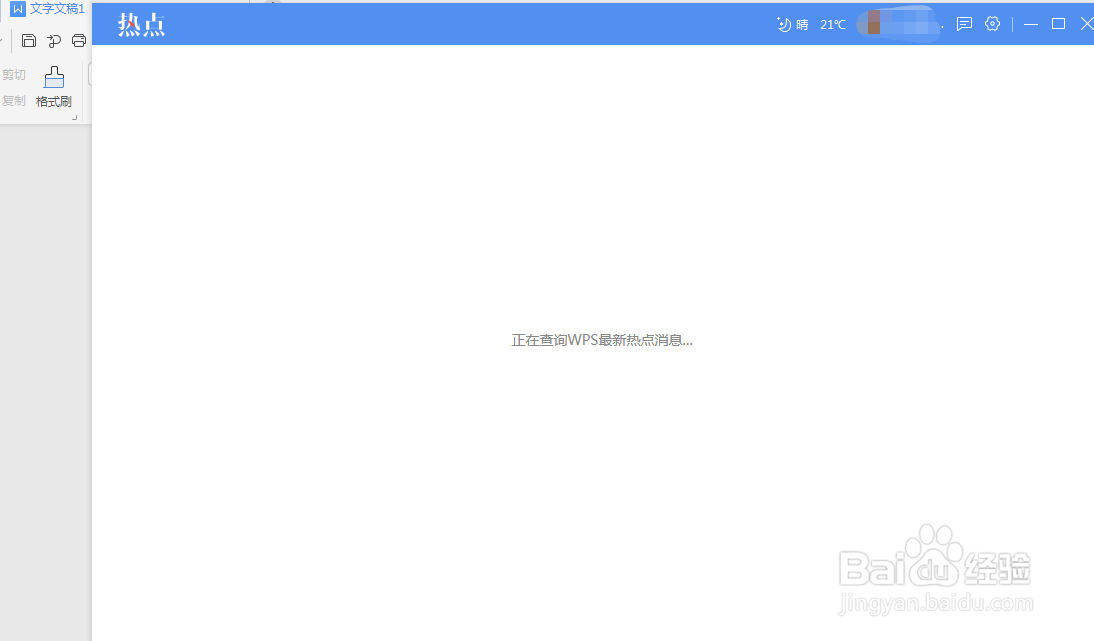Image resolution: width=1094 pixels, height=641 pixels.
Task: Click the WPS document icon on the tab
Action: coord(18,9)
